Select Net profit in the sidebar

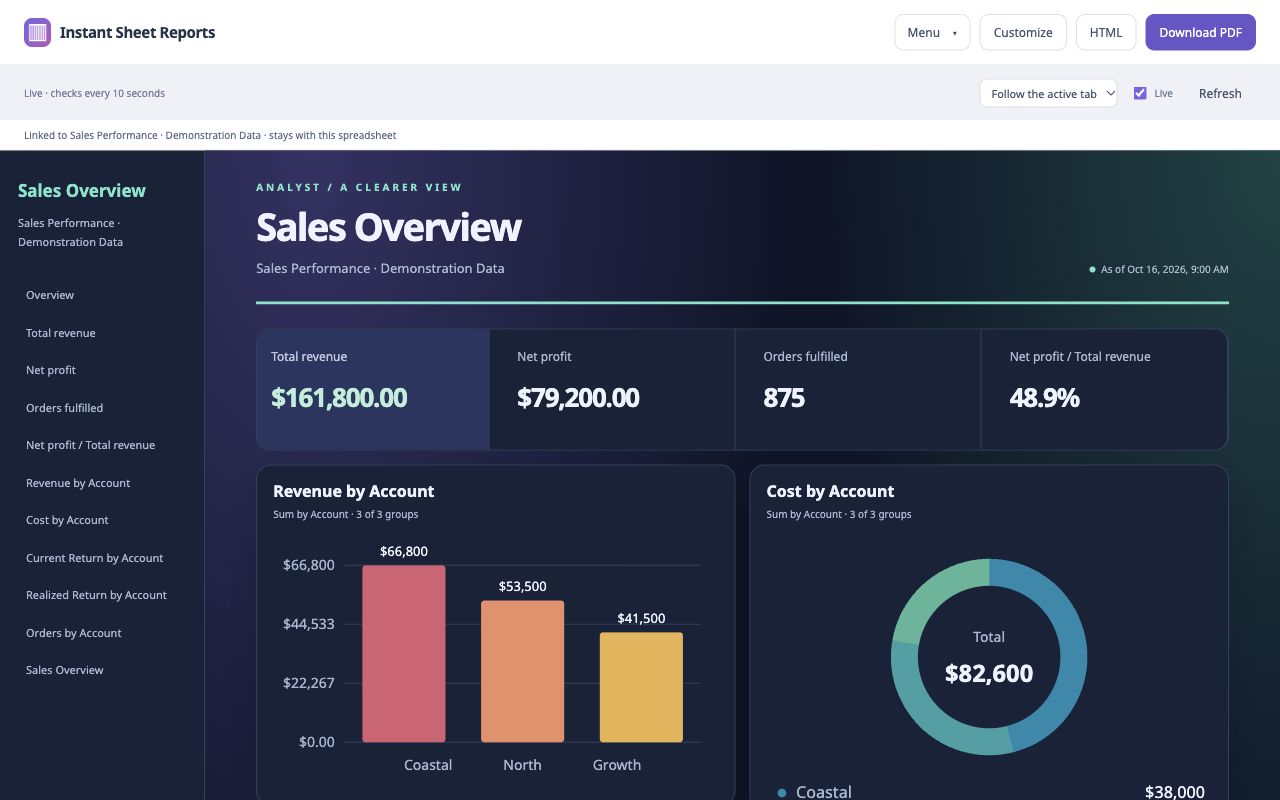[x=51, y=370]
